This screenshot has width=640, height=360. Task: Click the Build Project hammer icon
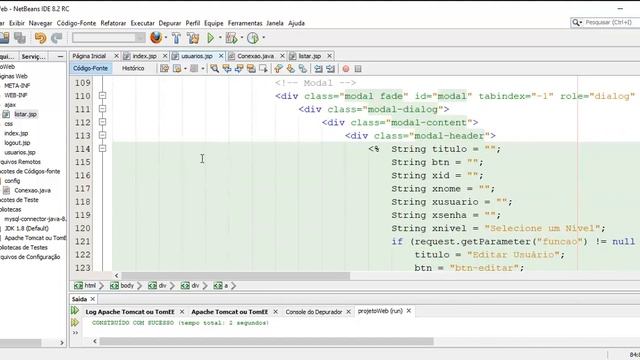point(176,38)
